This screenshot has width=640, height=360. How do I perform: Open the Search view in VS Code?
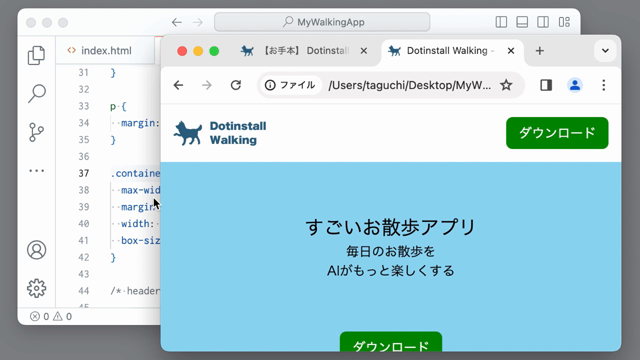pos(36,93)
